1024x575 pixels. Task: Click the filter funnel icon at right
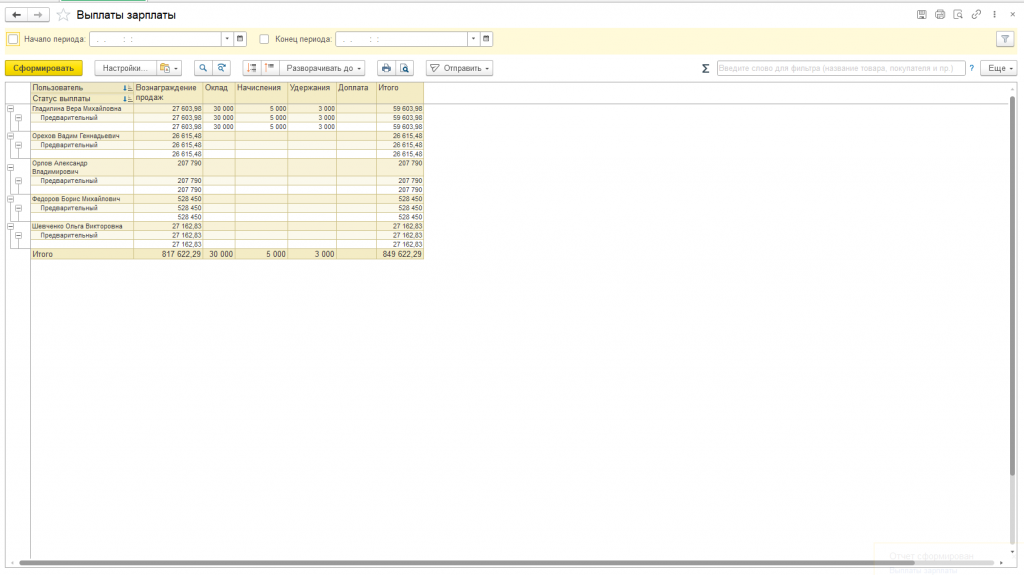pyautogui.click(x=1005, y=39)
